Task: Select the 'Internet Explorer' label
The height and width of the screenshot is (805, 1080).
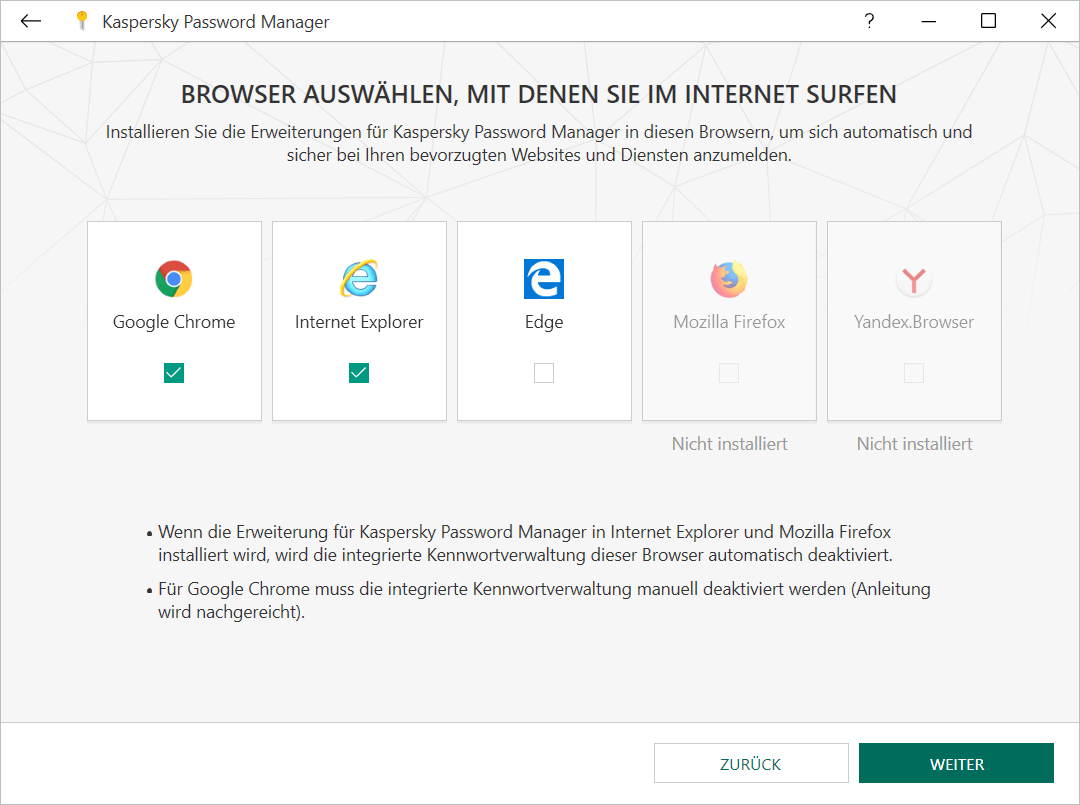Action: (x=359, y=322)
